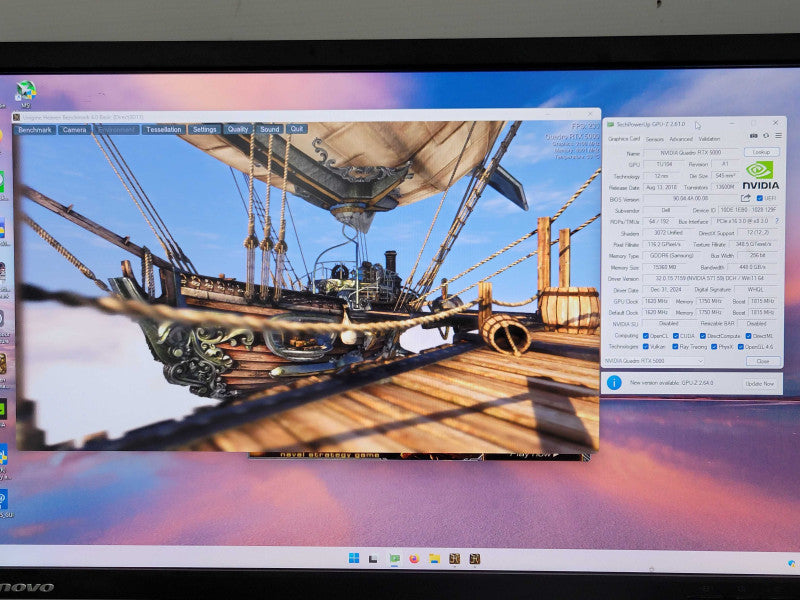Click the NVIDIA logo in GPU-Z
The width and height of the screenshot is (800, 600).
click(x=760, y=176)
